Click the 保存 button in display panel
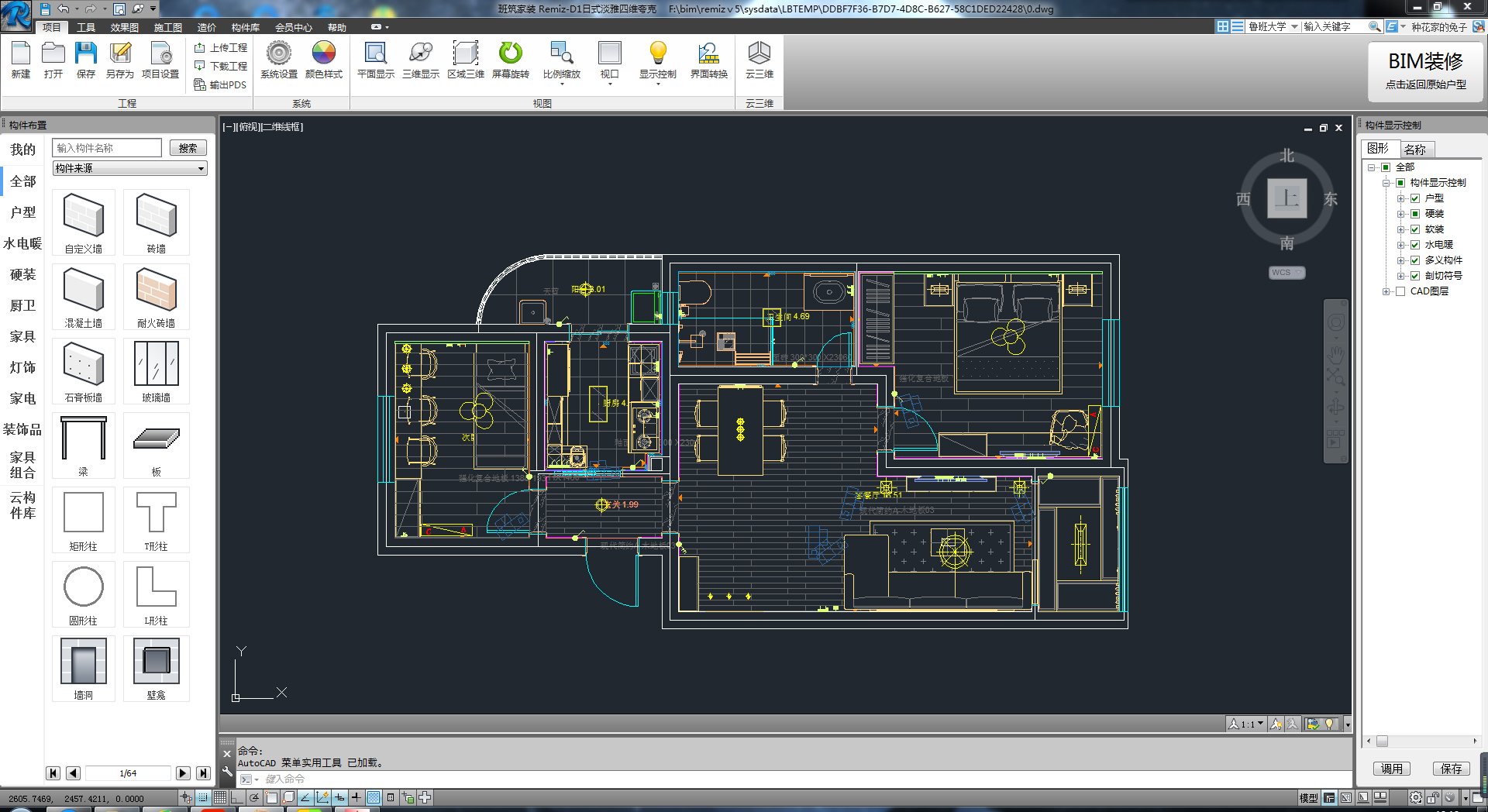The width and height of the screenshot is (1488, 812). click(x=1452, y=769)
